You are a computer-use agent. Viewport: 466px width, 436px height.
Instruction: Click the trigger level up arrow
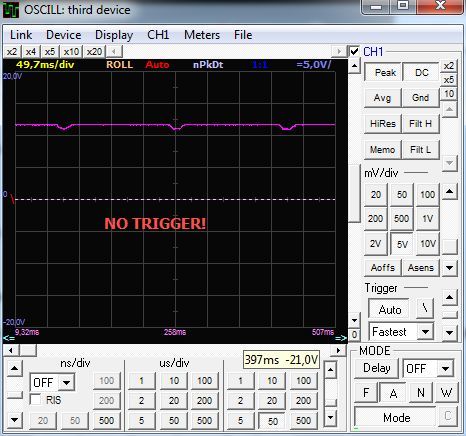(x=450, y=297)
